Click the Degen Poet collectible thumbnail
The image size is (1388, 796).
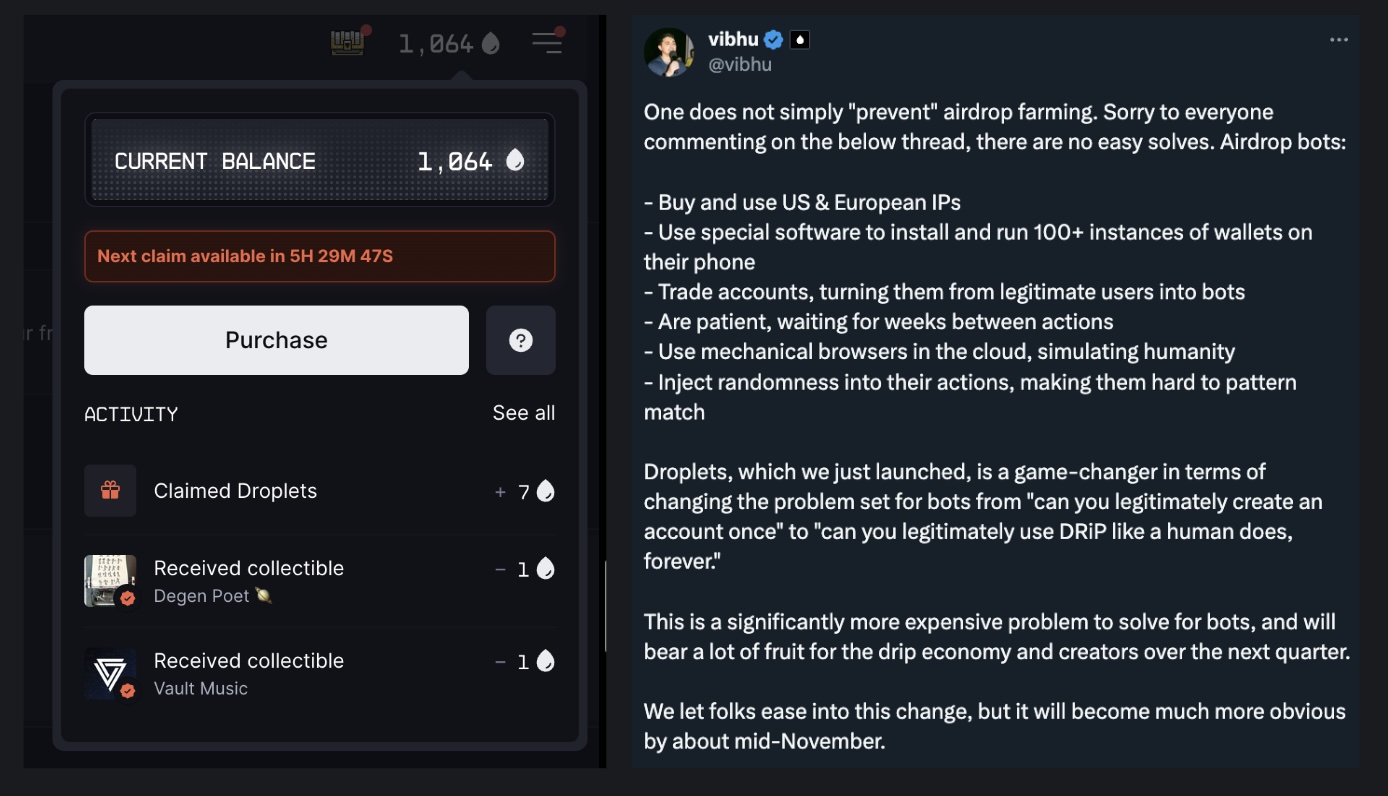(110, 581)
